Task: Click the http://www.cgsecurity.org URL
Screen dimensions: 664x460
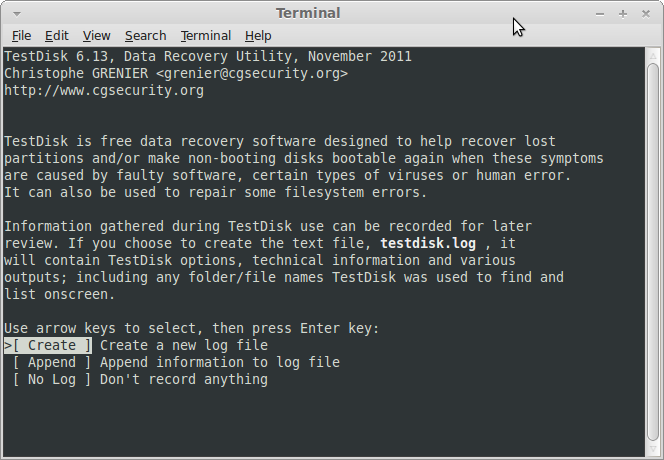Action: click(104, 91)
